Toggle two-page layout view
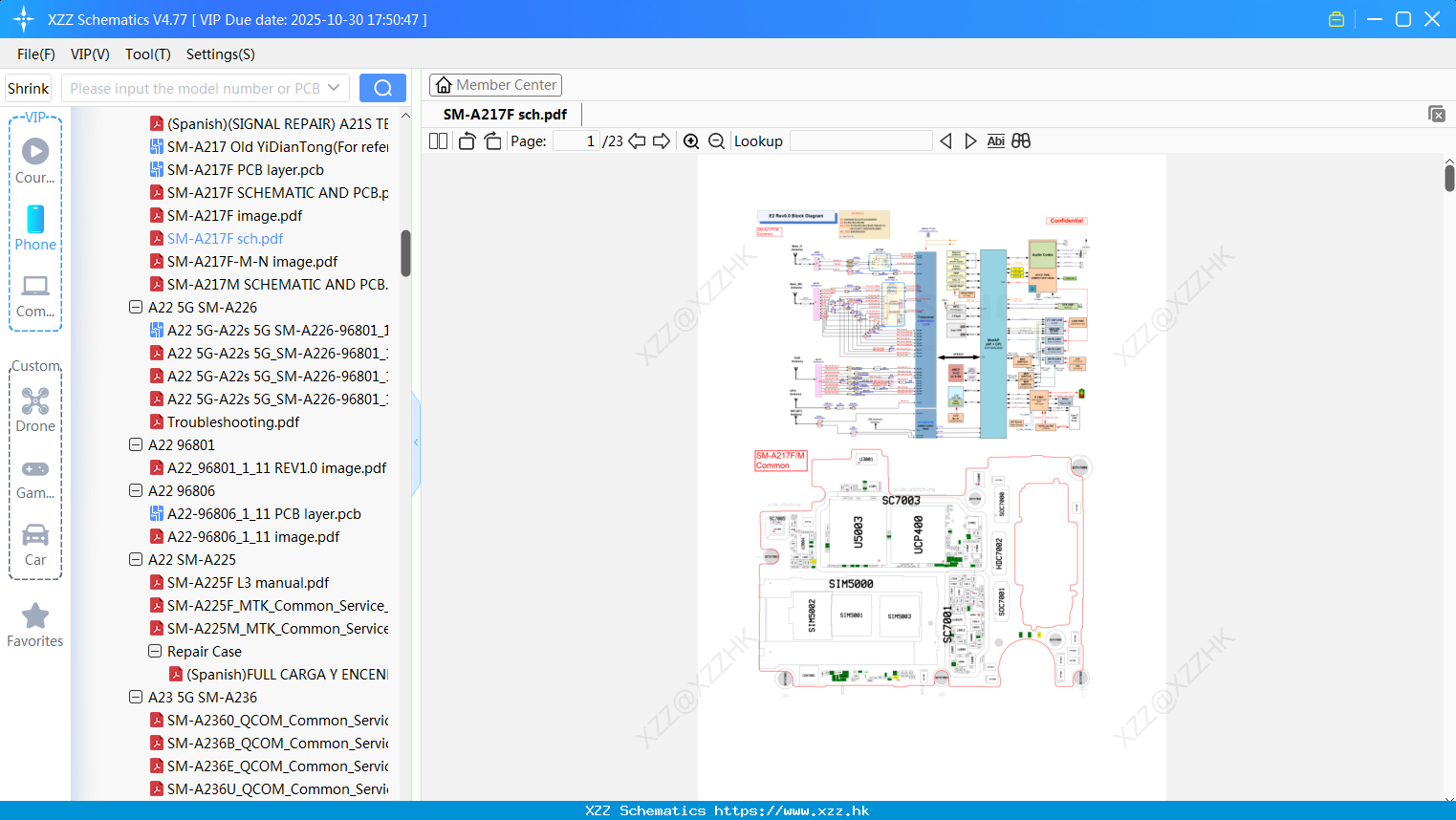Screen dimensions: 1456x820 pyautogui.click(x=439, y=140)
